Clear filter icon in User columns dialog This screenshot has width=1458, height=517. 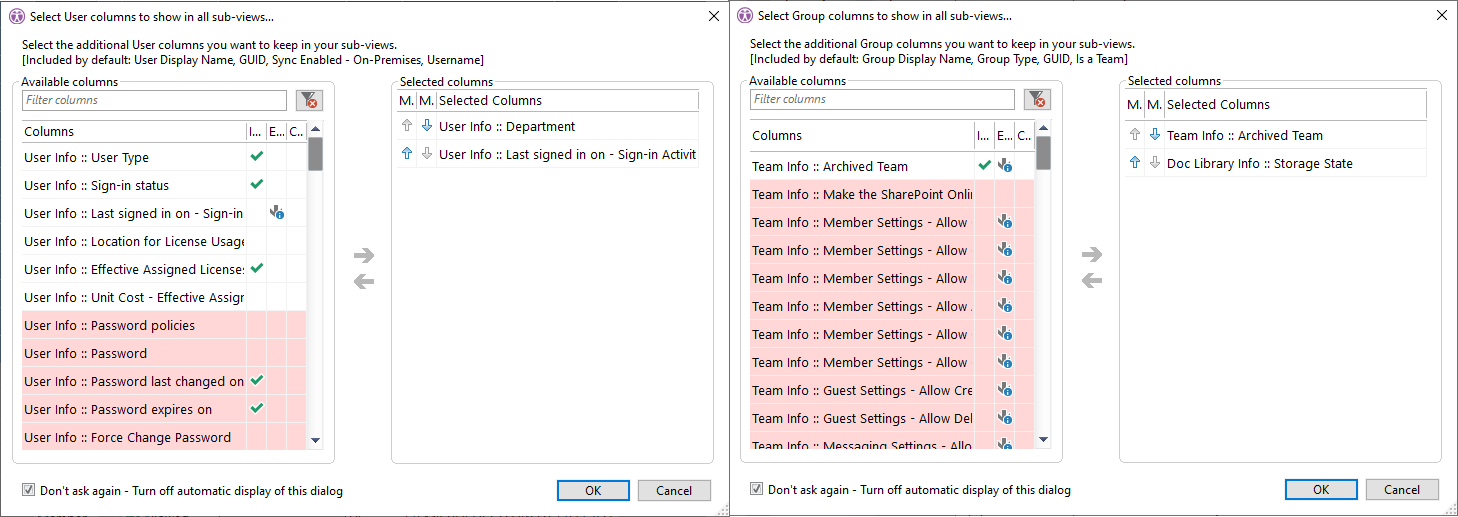[x=309, y=100]
